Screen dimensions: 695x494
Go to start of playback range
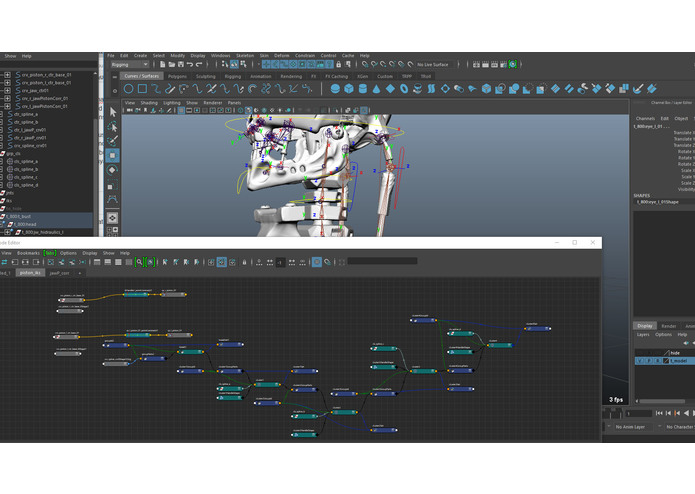click(659, 413)
